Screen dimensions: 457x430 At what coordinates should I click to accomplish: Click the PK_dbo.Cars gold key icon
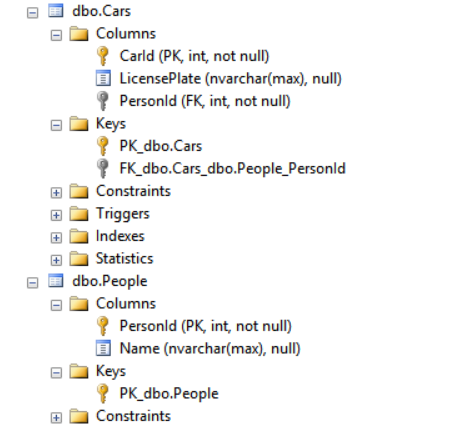[x=103, y=146]
